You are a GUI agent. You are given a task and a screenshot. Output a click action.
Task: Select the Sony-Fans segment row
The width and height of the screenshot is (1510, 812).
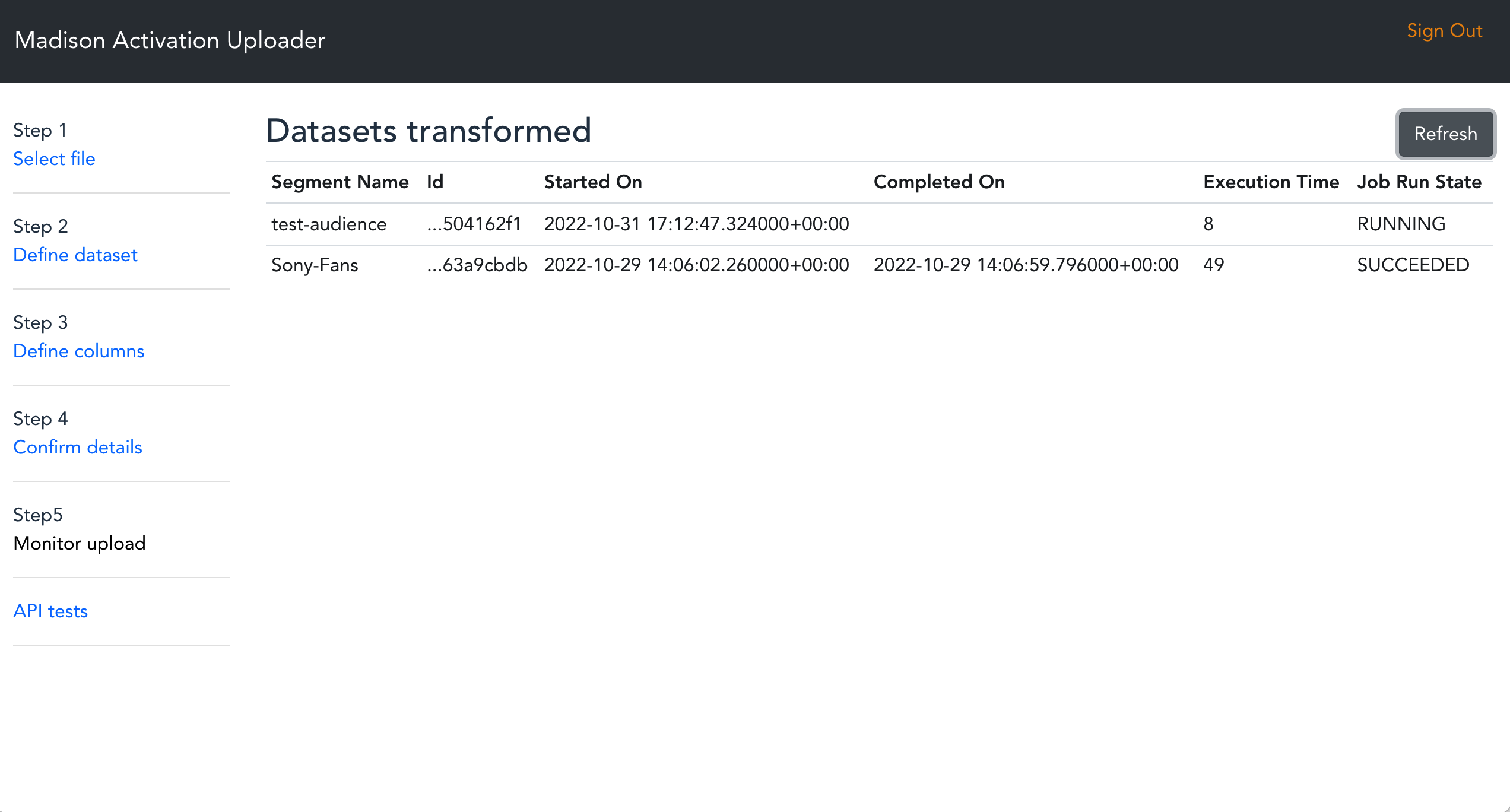tap(315, 265)
